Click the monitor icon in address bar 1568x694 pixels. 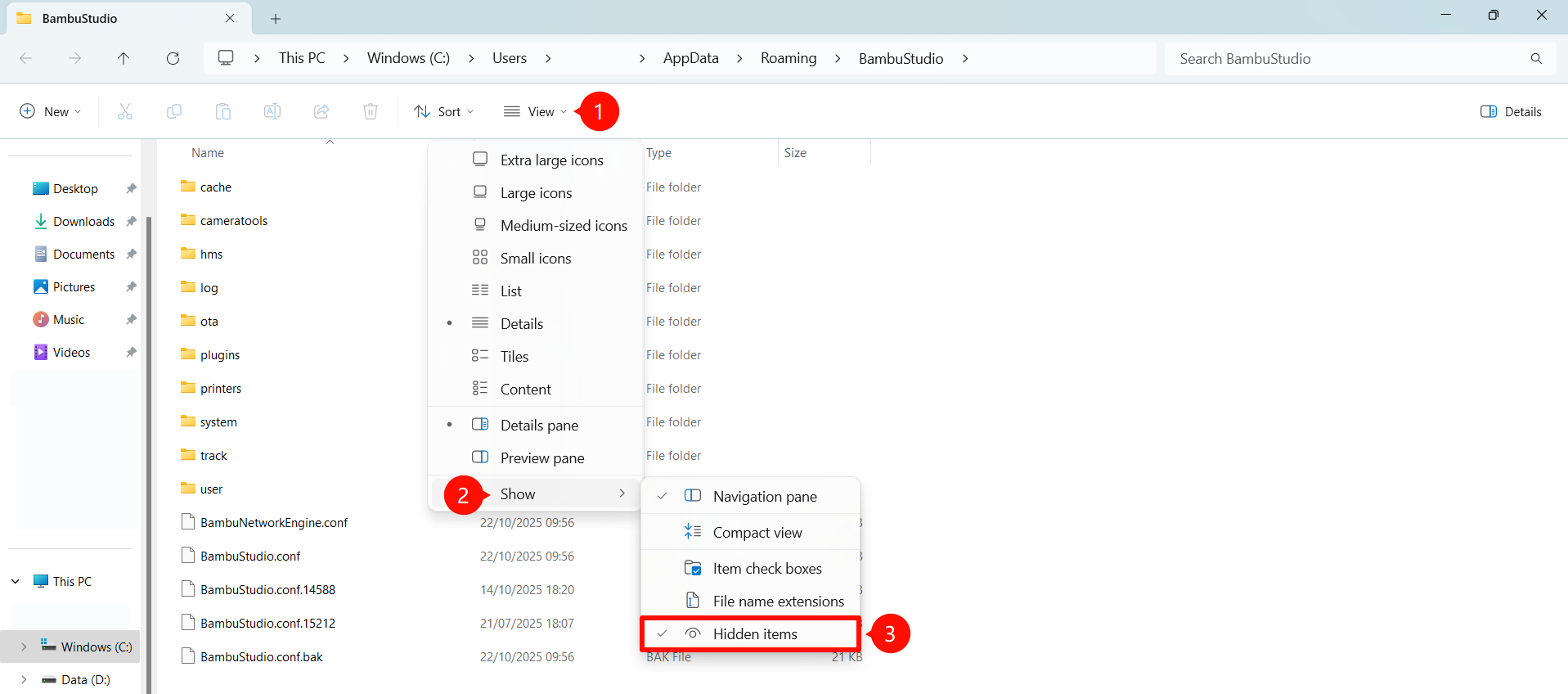226,57
